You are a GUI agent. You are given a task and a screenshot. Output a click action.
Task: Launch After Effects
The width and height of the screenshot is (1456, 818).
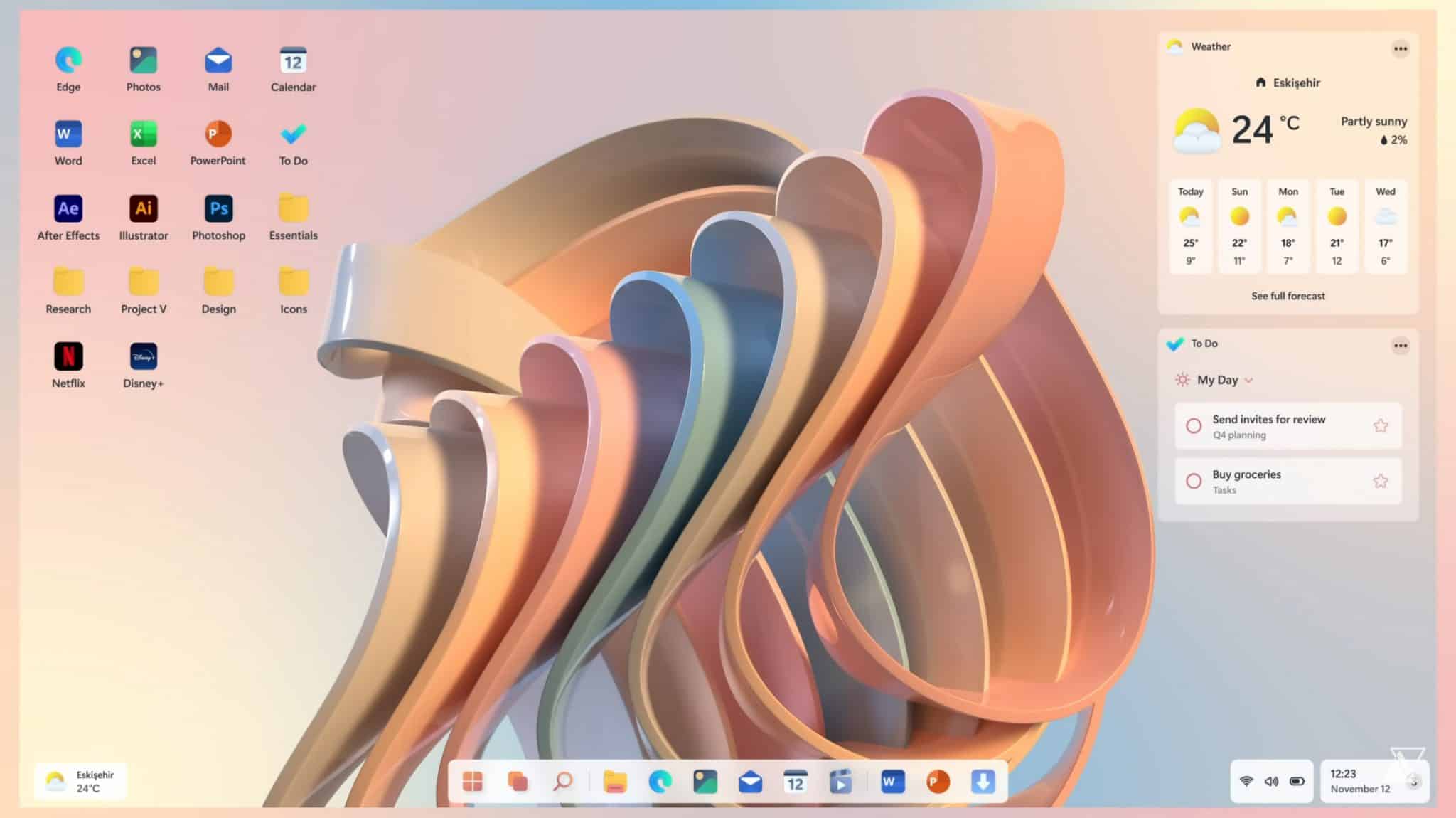[68, 208]
